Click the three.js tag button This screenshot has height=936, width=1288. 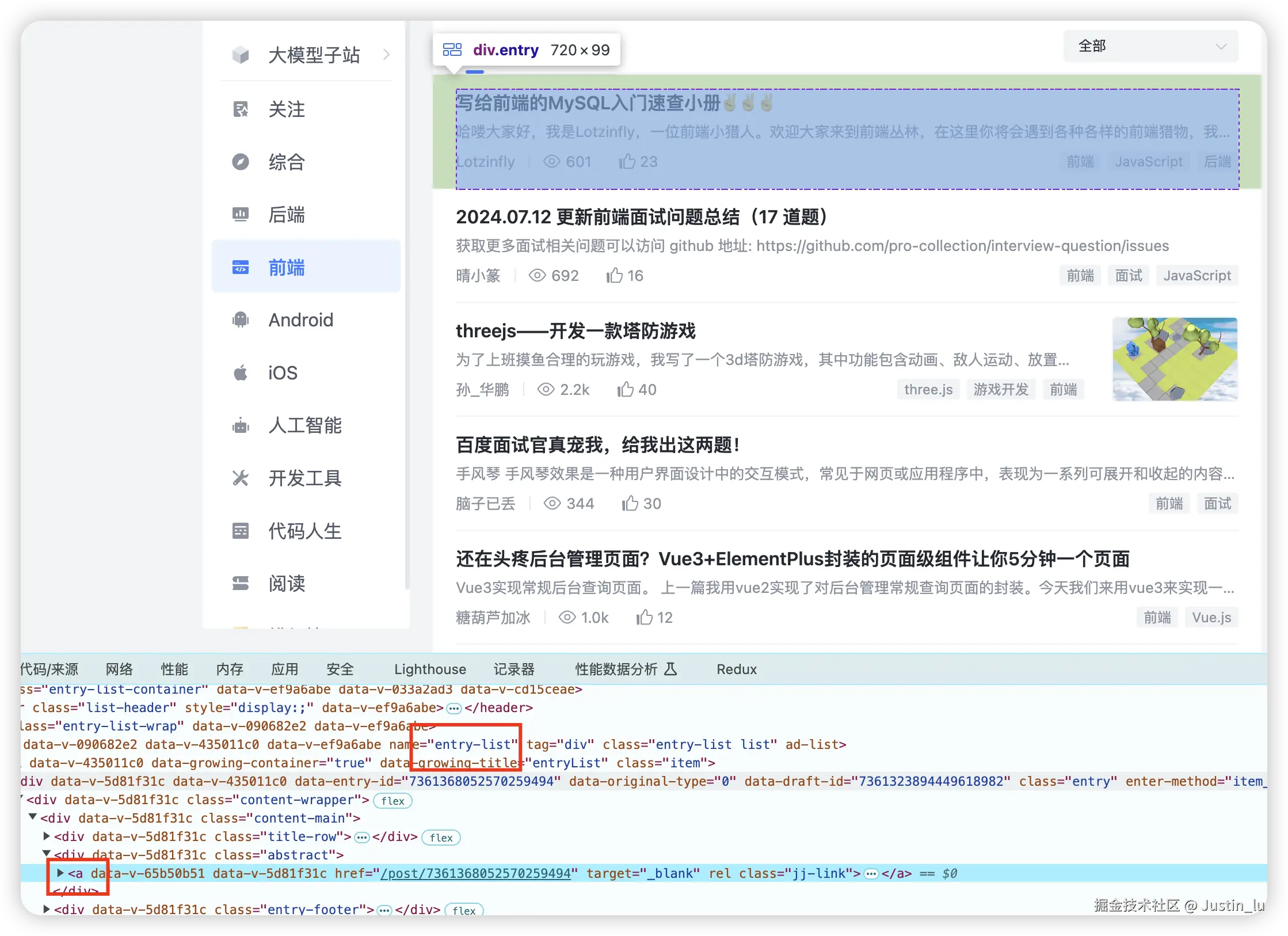(x=928, y=390)
